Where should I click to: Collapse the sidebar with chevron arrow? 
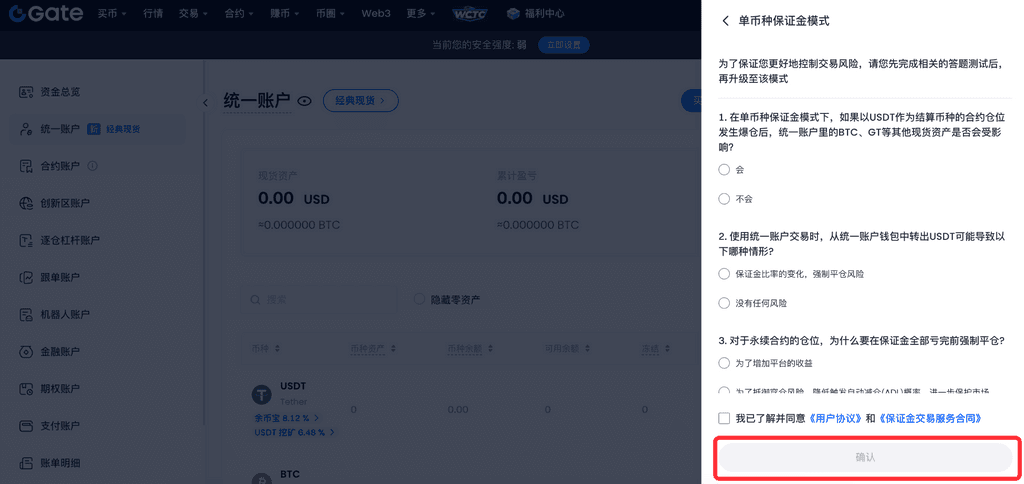[206, 102]
